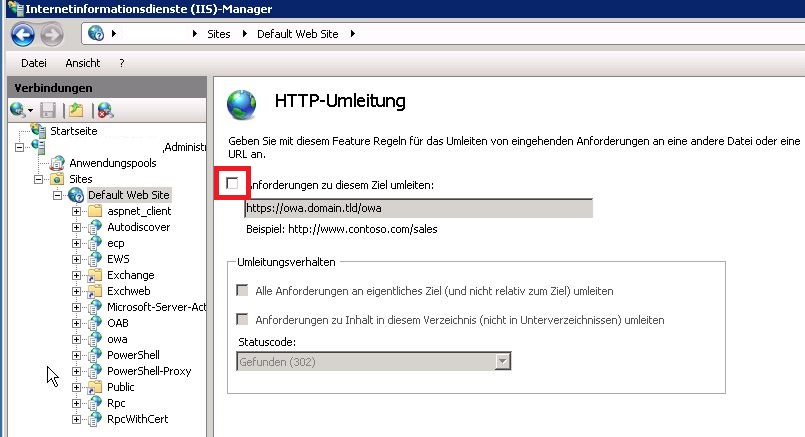Click the redirect URL text field
805x437 pixels.
point(418,208)
